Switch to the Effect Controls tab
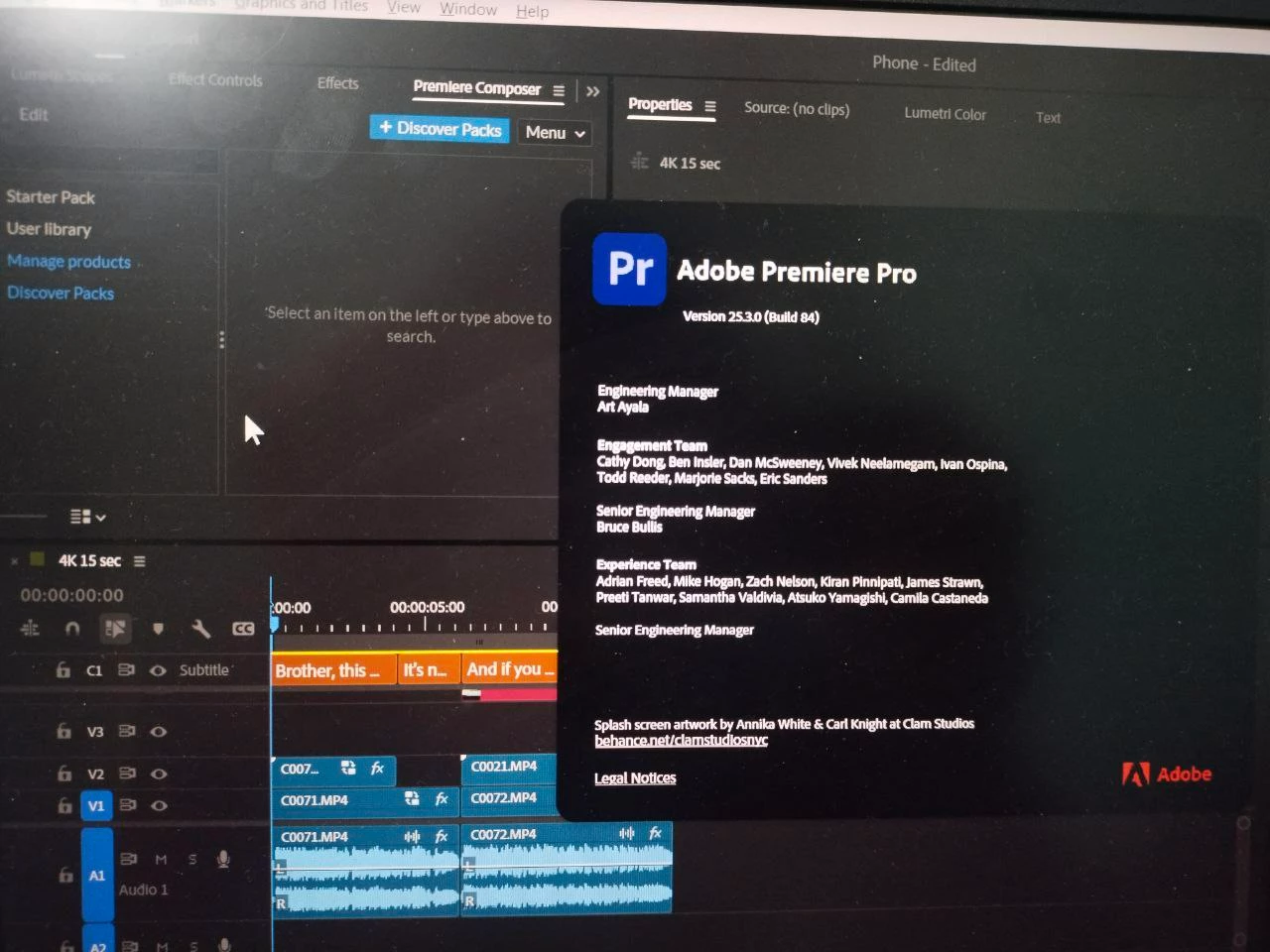Image resolution: width=1270 pixels, height=952 pixels. pyautogui.click(x=215, y=80)
